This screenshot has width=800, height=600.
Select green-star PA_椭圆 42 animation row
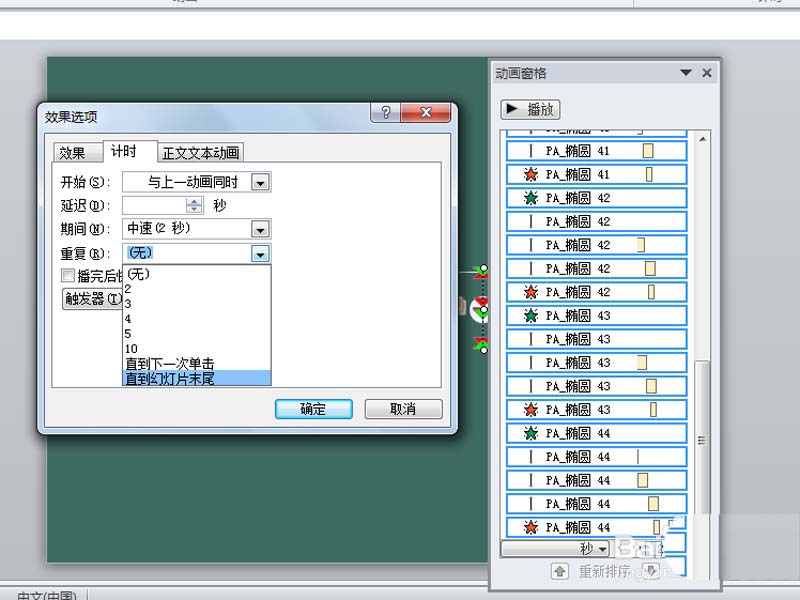[x=596, y=198]
